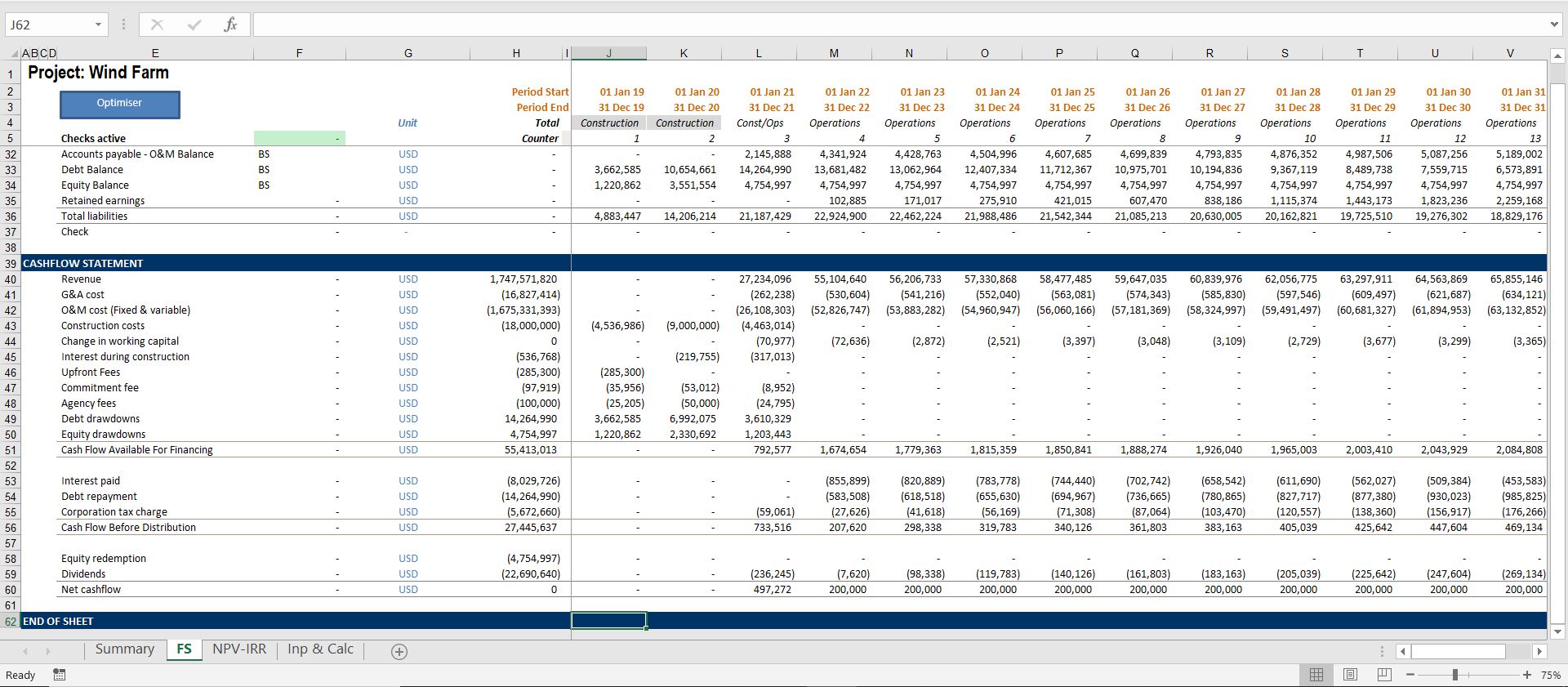1568x687 pixels.
Task: Click the Interest paid row label
Action: click(90, 480)
